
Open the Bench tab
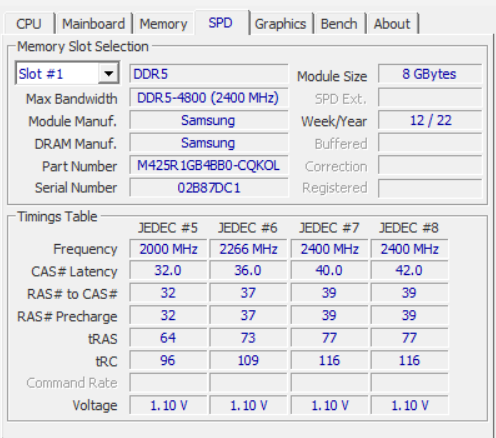(x=339, y=24)
